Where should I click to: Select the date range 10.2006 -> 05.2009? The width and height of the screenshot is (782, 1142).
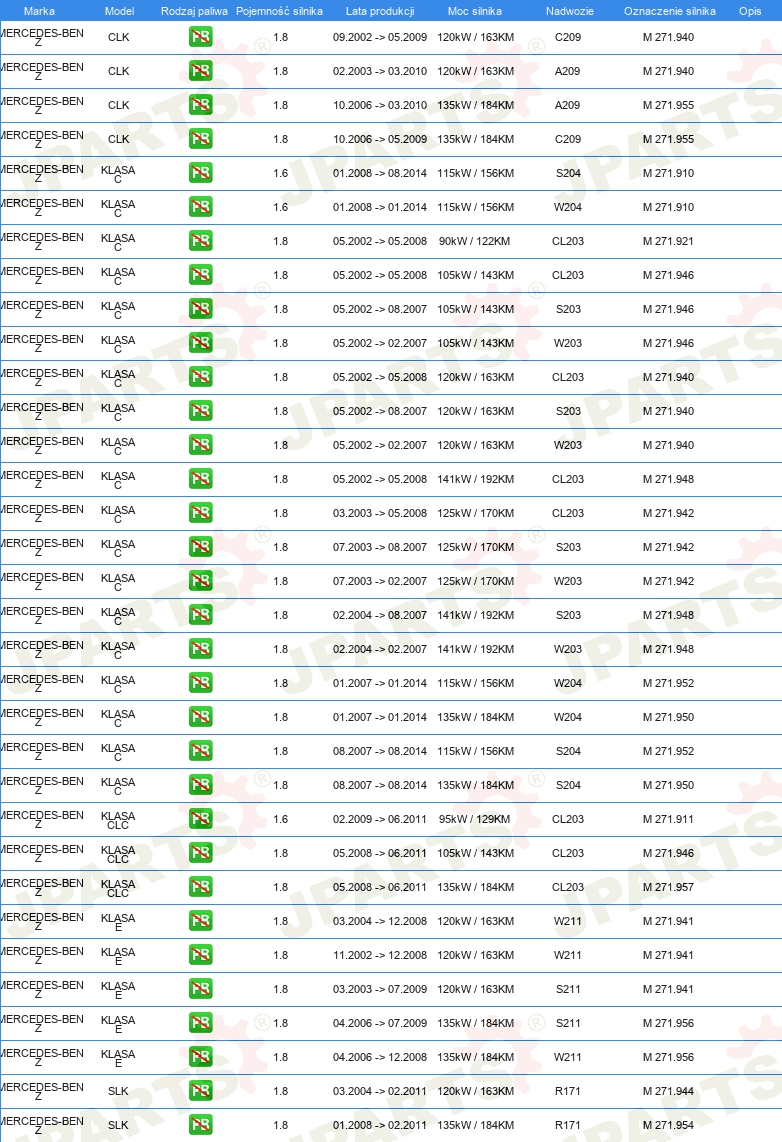point(380,139)
